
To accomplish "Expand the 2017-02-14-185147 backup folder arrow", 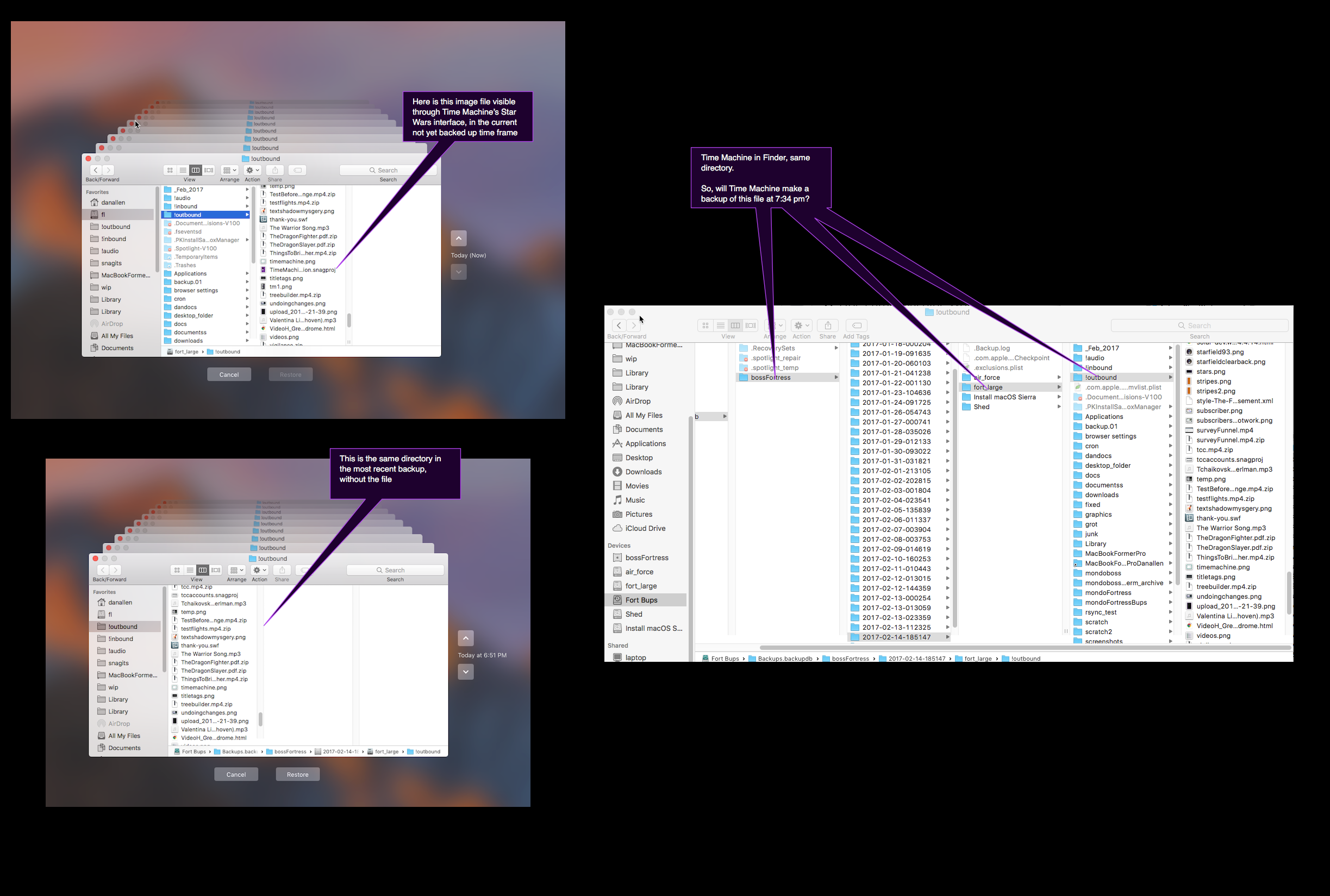I will click(x=947, y=637).
